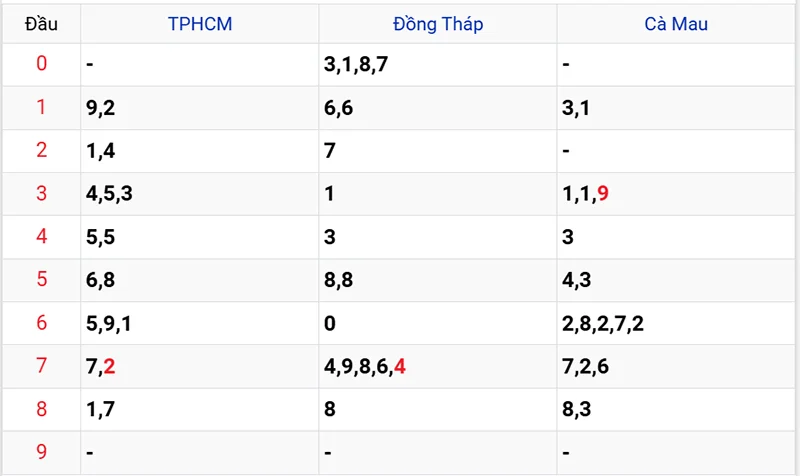This screenshot has width=800, height=476.
Task: Select TPHCM cell showing 5,9,1
Action: [x=110, y=323]
